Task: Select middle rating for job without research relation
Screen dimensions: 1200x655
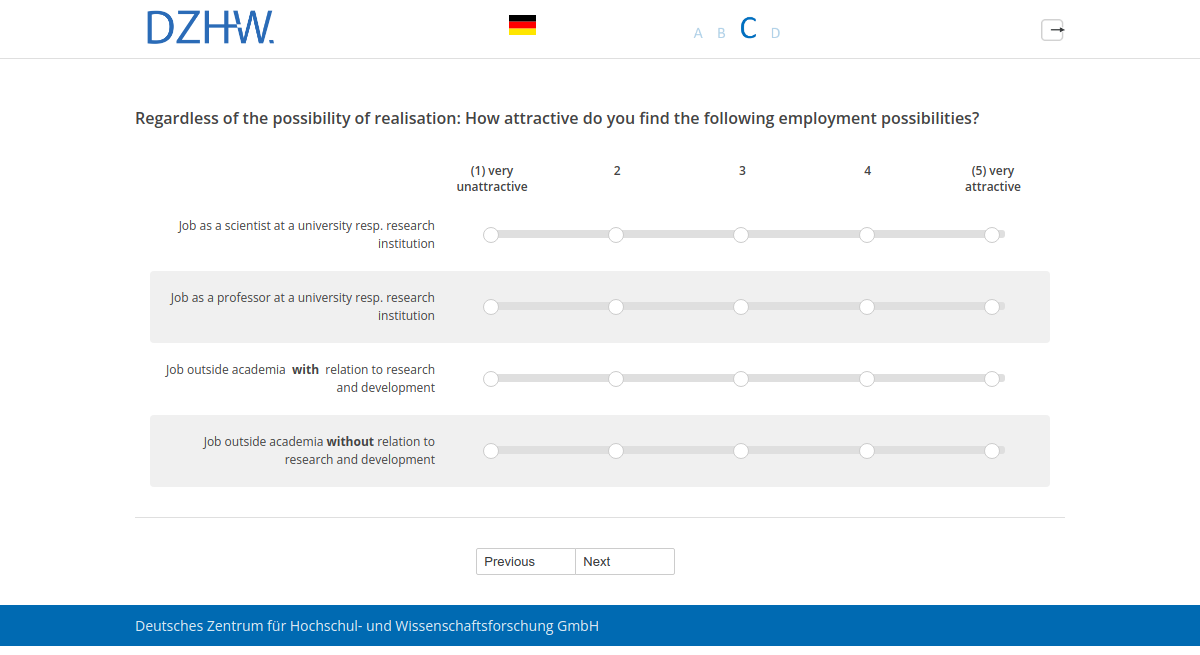Action: click(741, 451)
